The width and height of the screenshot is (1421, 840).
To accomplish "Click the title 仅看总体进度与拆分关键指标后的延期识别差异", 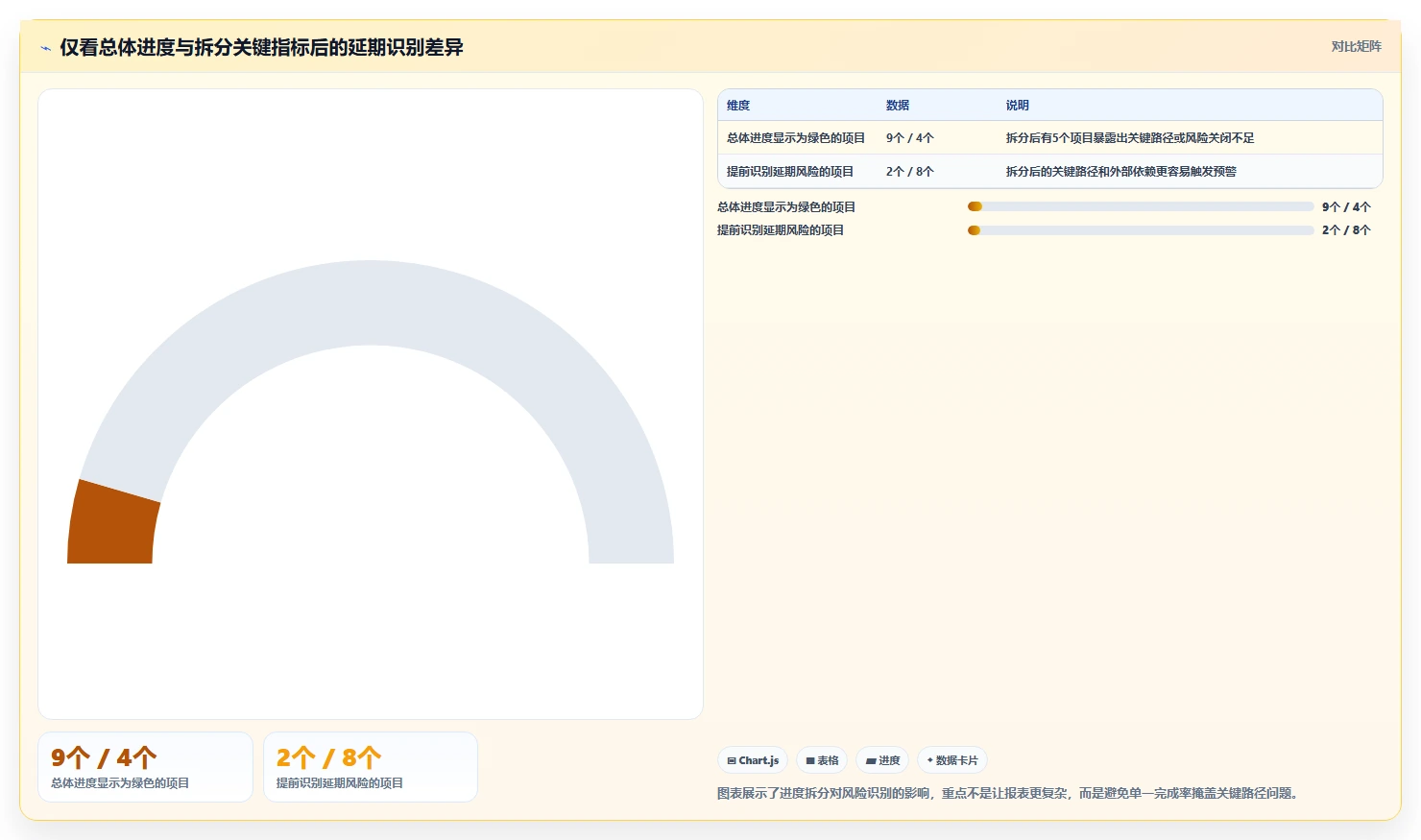I will click(261, 47).
